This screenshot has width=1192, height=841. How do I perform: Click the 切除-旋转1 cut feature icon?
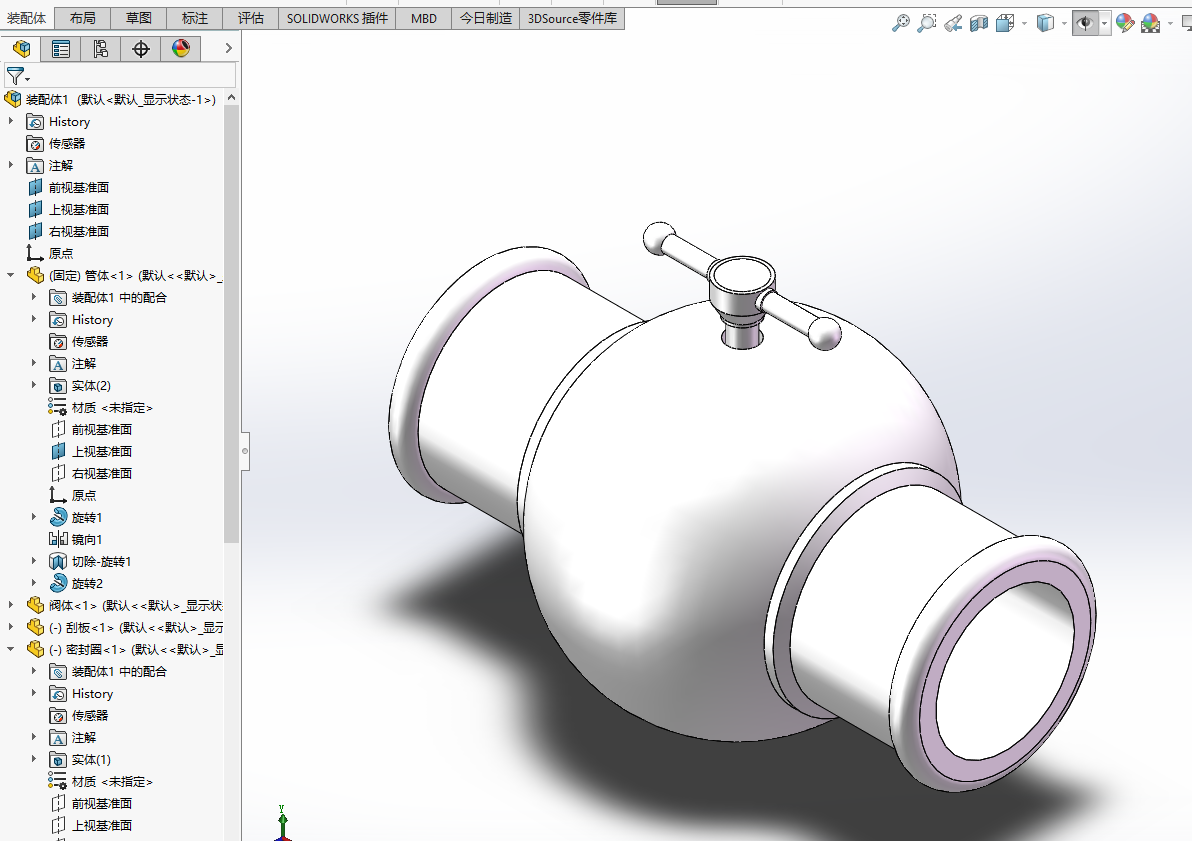59,561
